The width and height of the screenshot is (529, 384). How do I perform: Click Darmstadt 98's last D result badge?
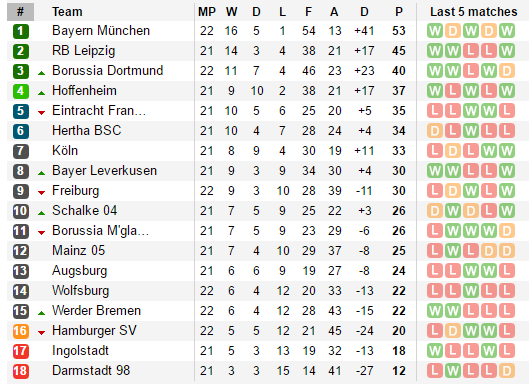pos(507,371)
